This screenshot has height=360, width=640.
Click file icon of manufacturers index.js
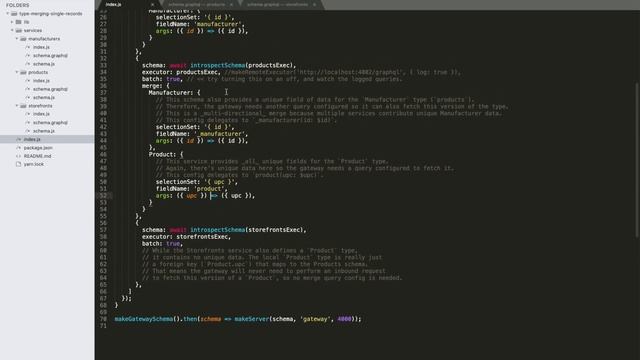click(28, 47)
